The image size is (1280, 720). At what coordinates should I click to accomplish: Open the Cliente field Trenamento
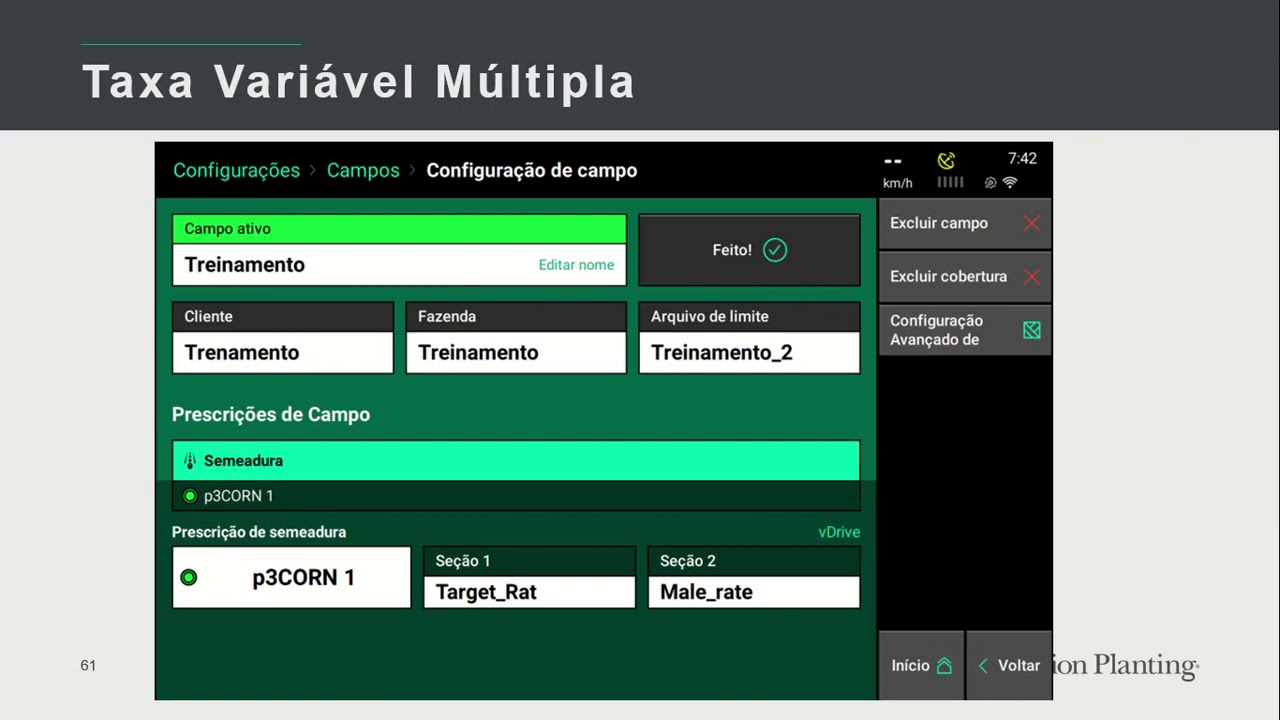283,338
